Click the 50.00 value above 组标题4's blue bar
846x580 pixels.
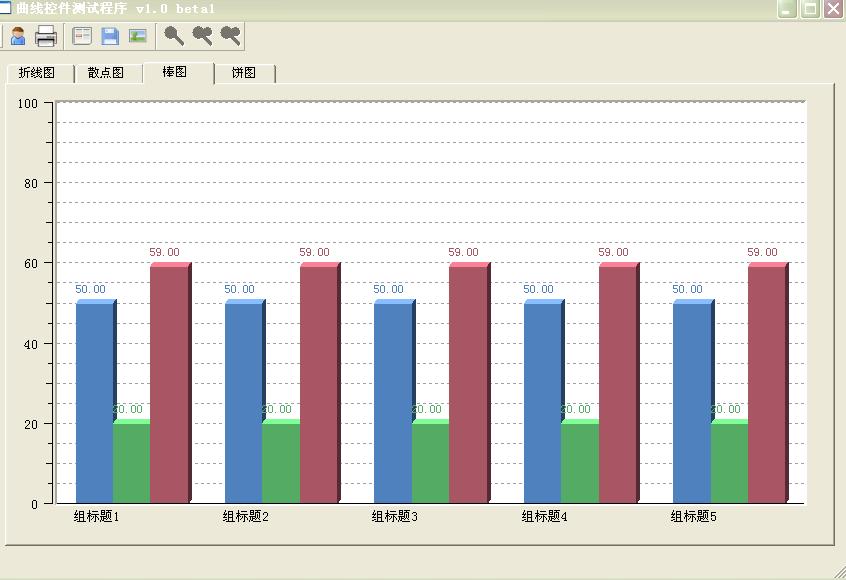tap(538, 289)
